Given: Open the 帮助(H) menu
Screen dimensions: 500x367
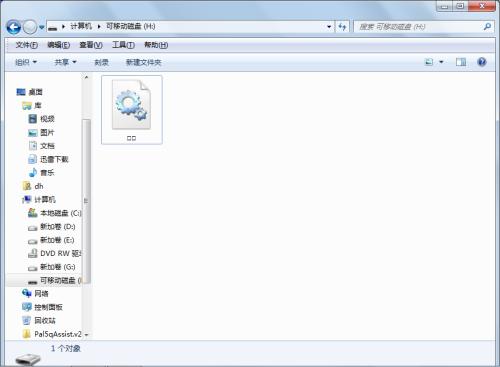Looking at the screenshot, I should [156, 45].
